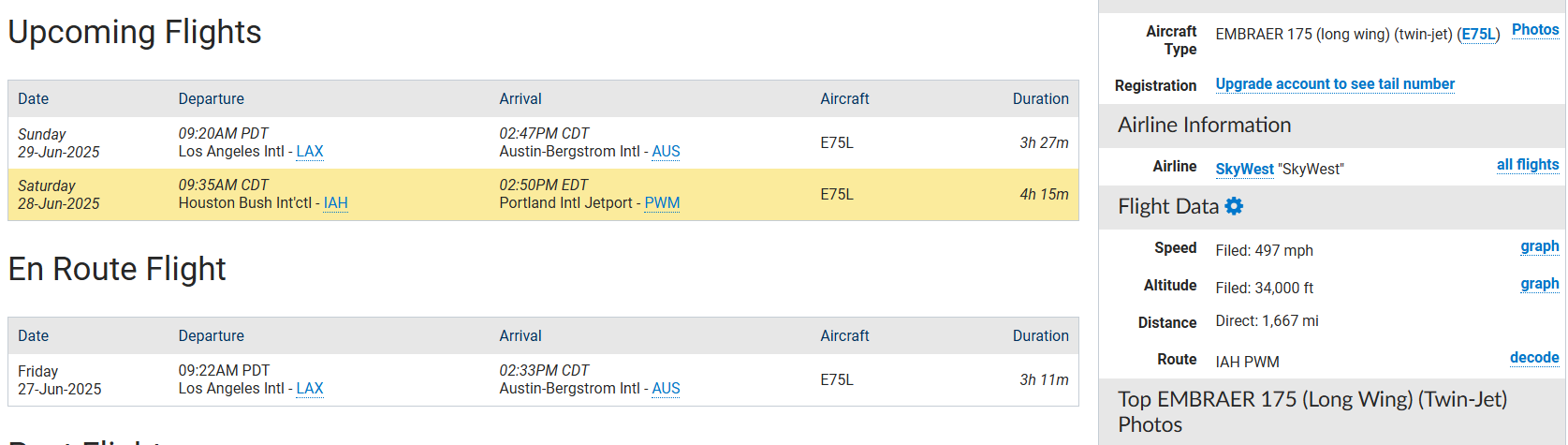Select the highlighted Saturday 28-Jun-2025 flight row
The image size is (1568, 445).
click(543, 195)
